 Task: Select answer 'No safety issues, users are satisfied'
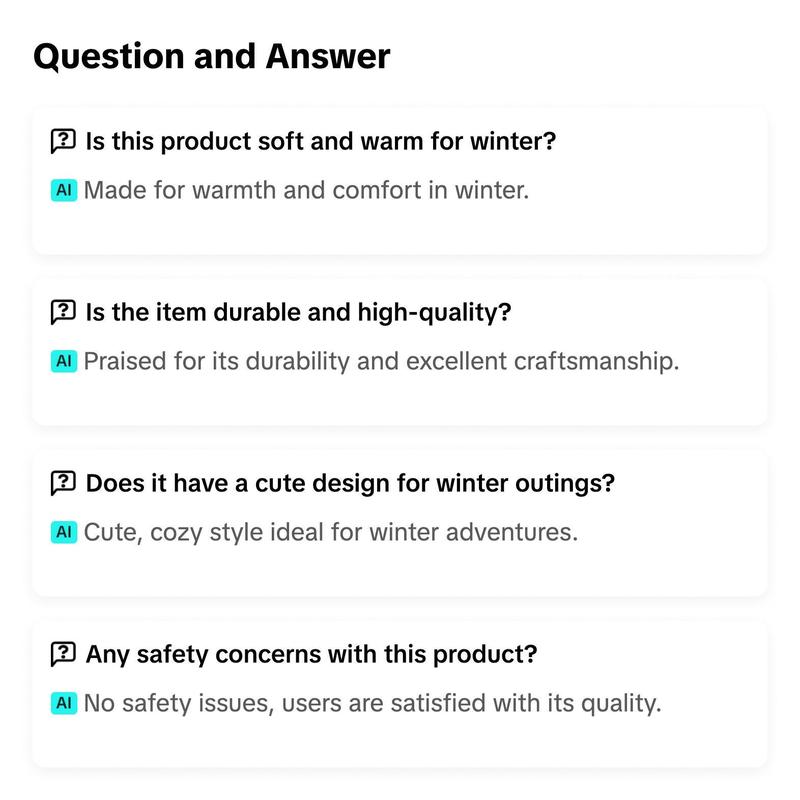(x=372, y=704)
